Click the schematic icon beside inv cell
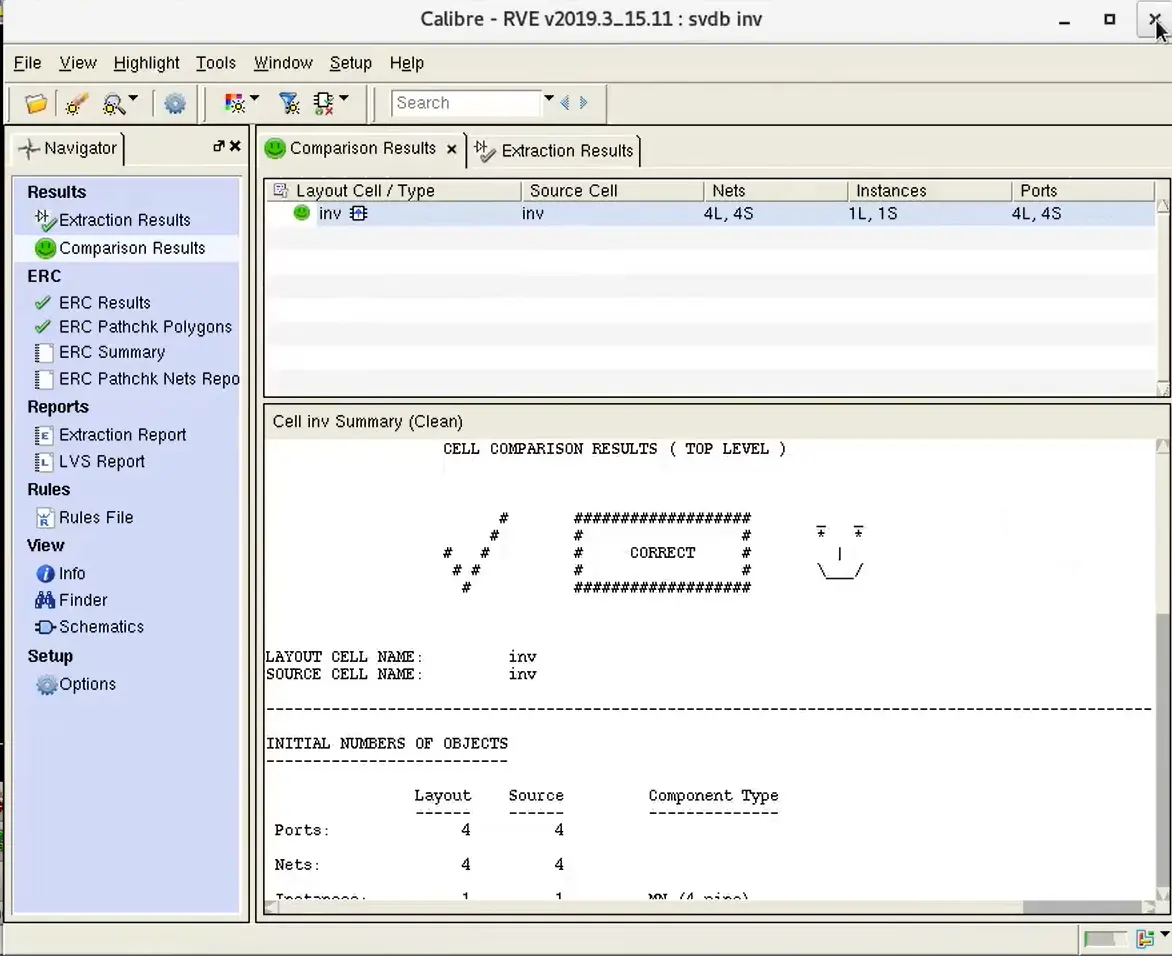The image size is (1172, 956). (x=359, y=214)
